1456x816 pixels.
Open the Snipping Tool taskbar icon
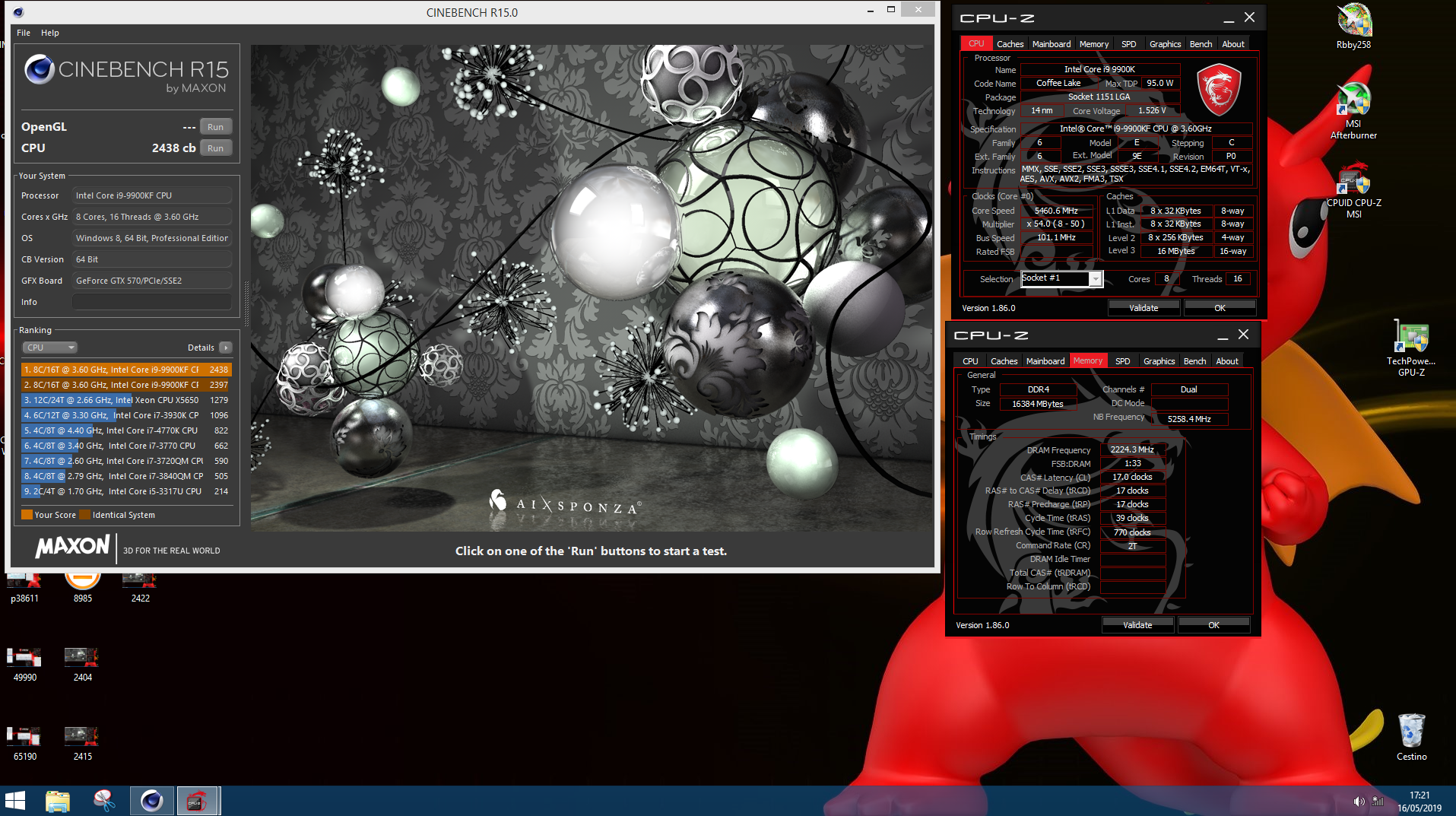pos(104,801)
